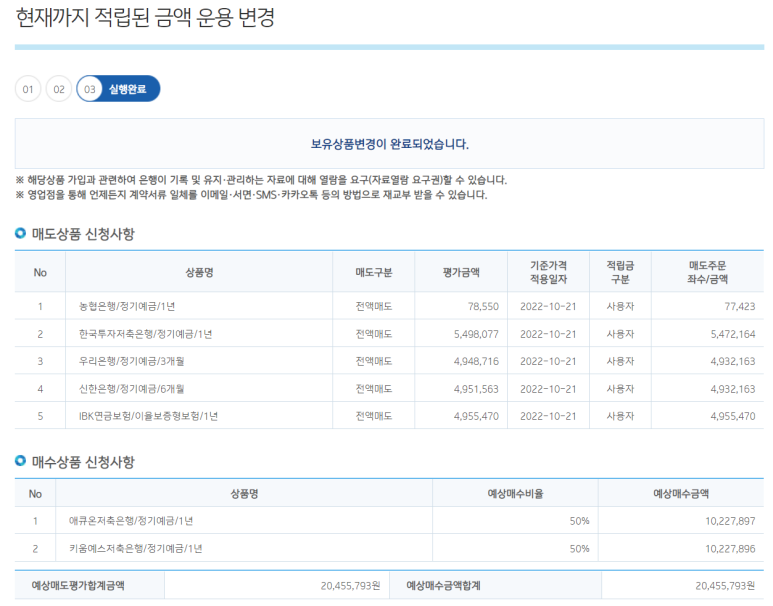The image size is (773, 606).
Task: Click date 2022-10-21 in IBK연금보험 row
Action: click(x=548, y=416)
